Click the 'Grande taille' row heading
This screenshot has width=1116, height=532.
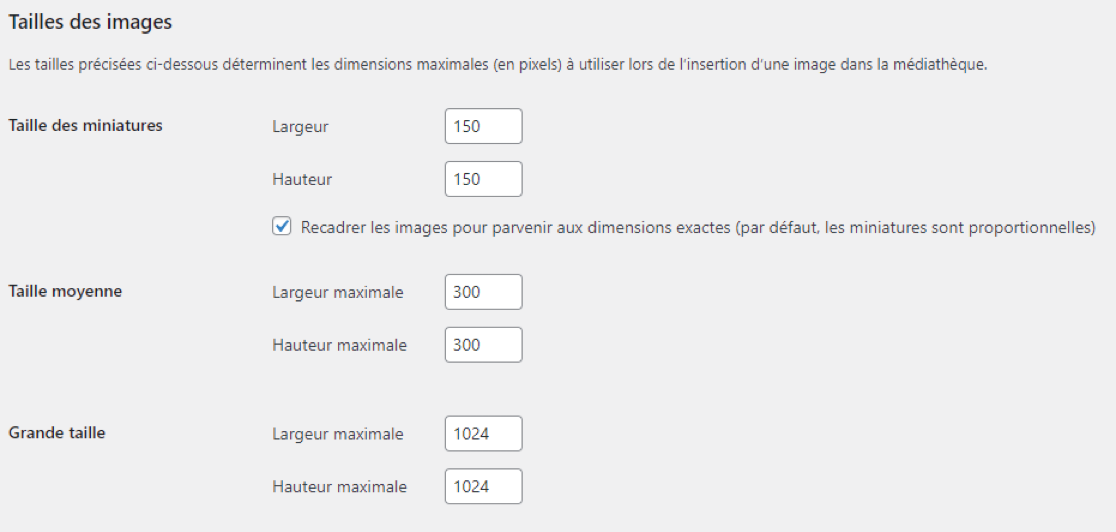[57, 433]
